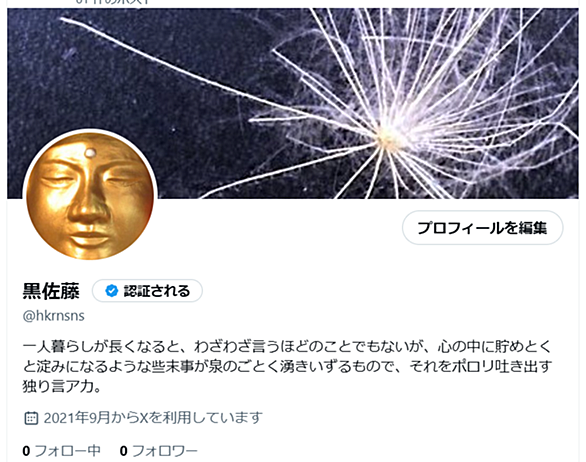Open the golden Buddha face profile picture
586x462 pixels.
pos(90,195)
